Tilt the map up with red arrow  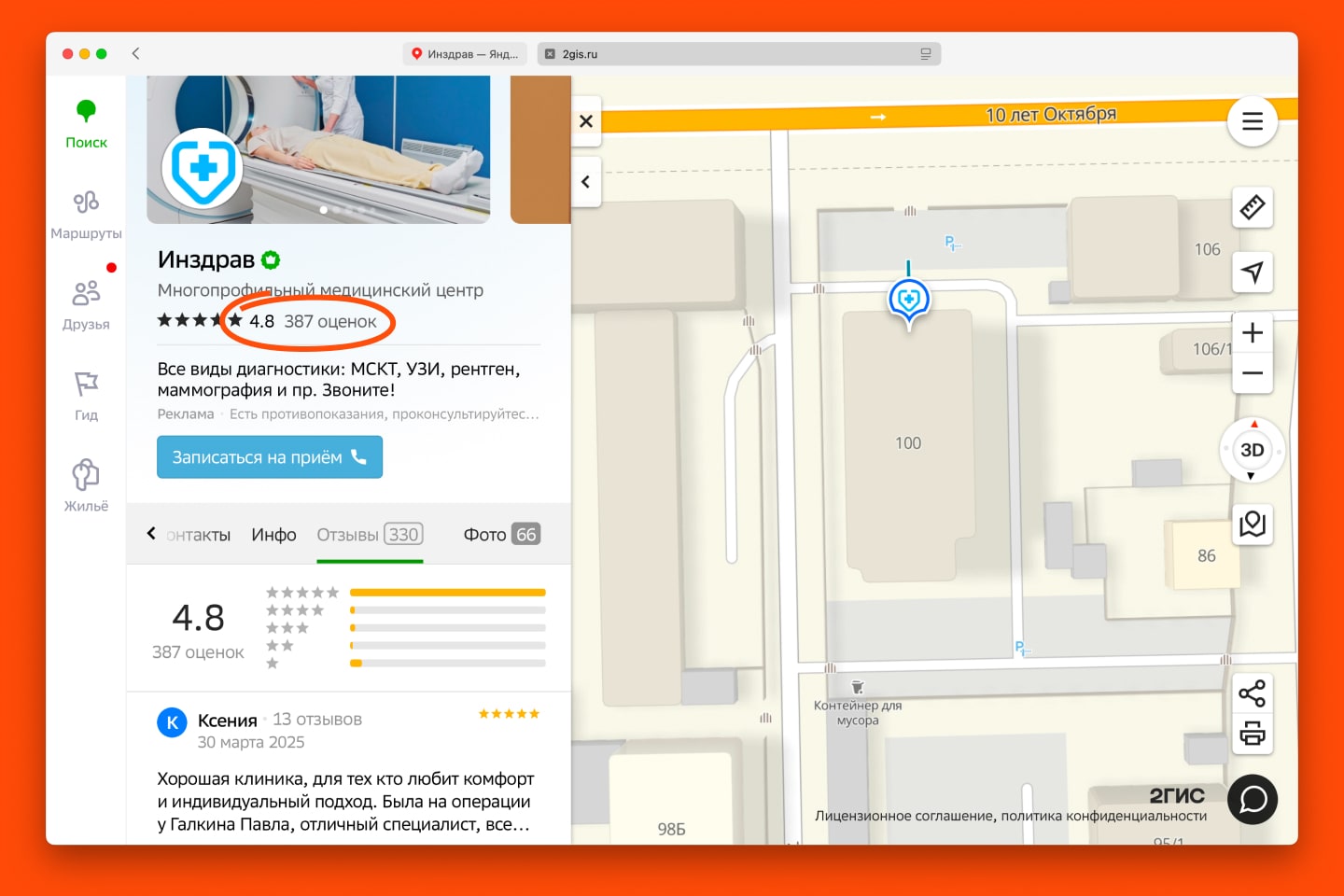tap(1253, 424)
